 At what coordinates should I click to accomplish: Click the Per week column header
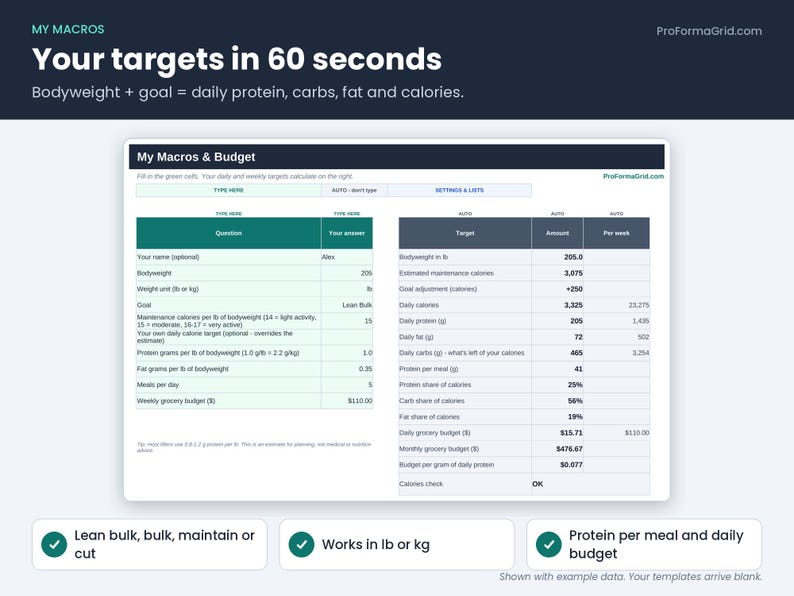pos(616,233)
